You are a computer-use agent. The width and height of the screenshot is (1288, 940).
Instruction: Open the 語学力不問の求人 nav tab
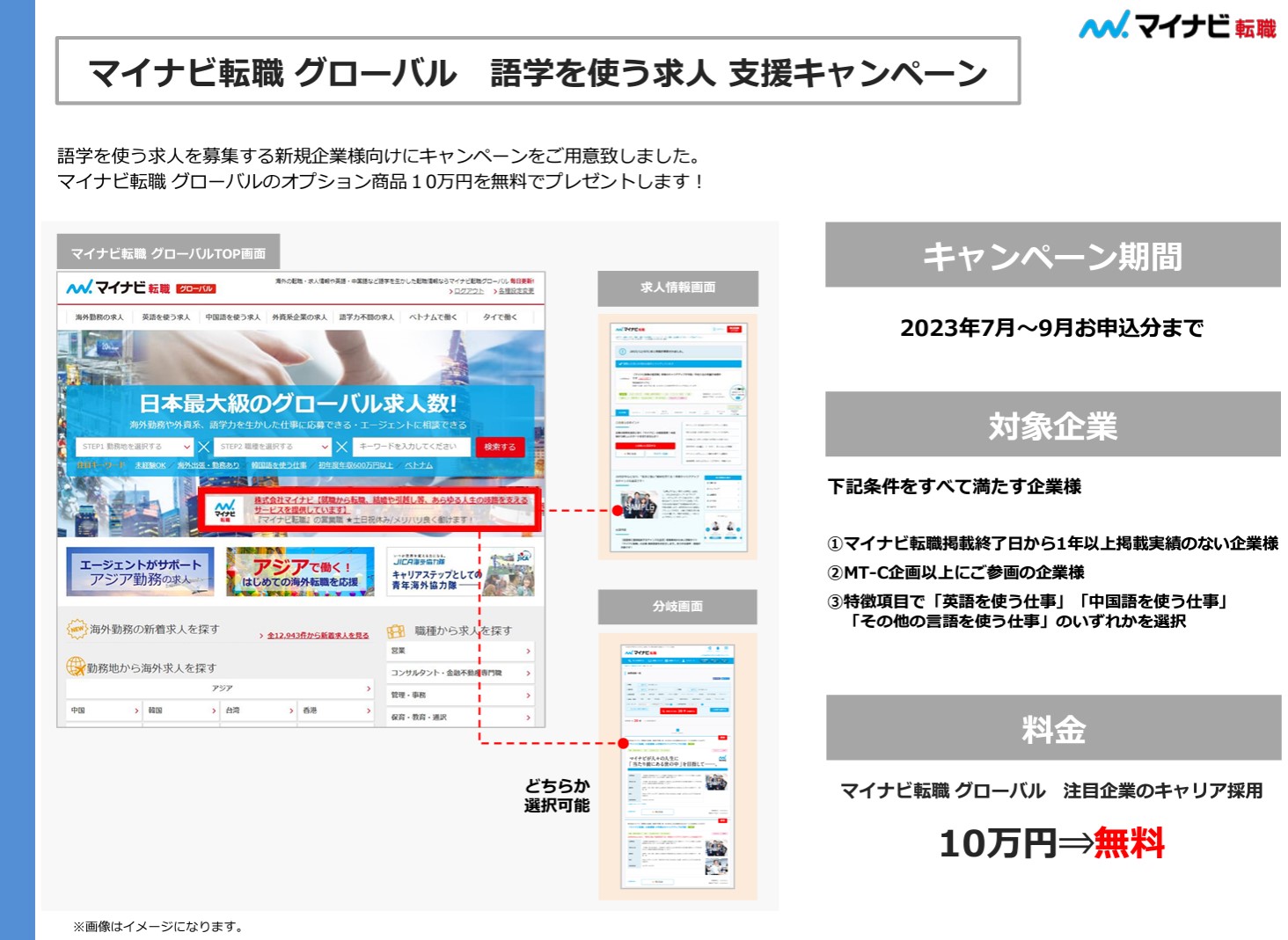[366, 317]
